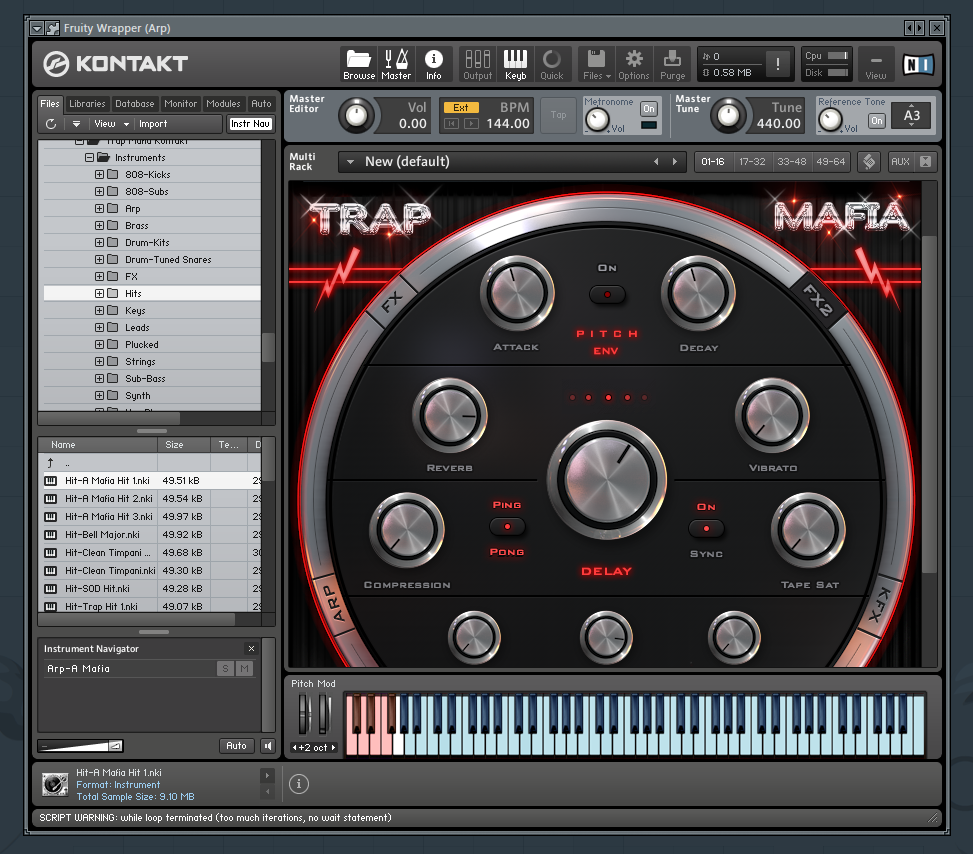
Task: Click the Purge icon
Action: click(672, 64)
